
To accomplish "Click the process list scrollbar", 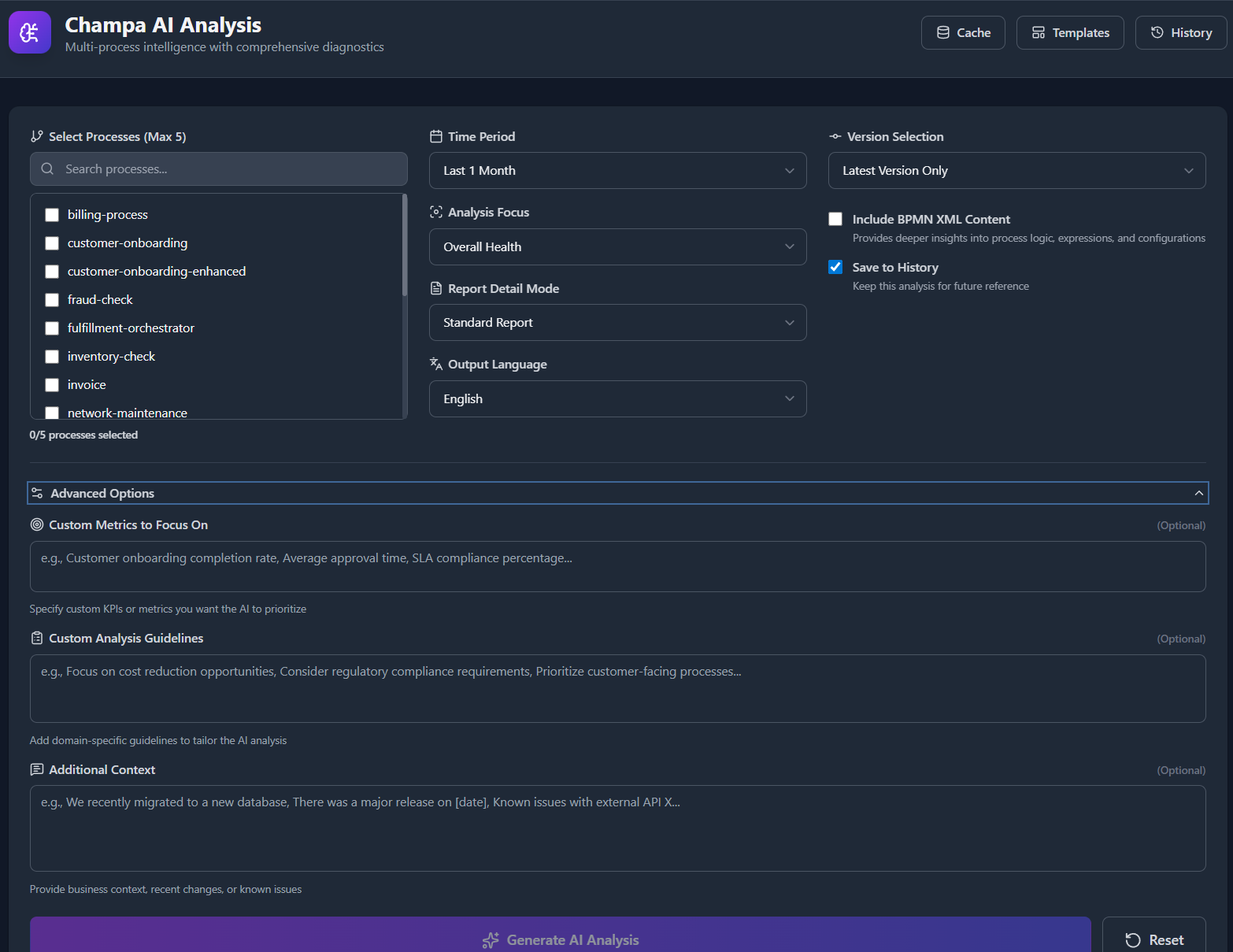I will pos(405,246).
